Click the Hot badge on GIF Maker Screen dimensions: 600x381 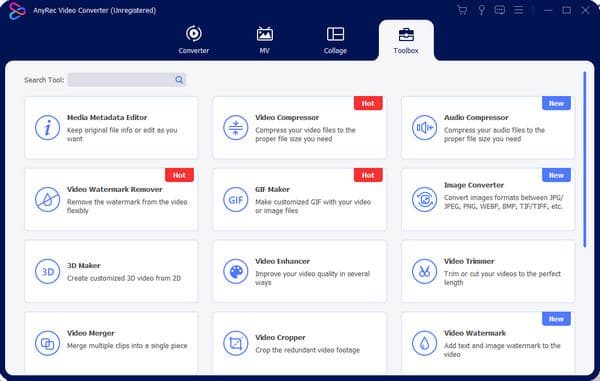(x=368, y=175)
